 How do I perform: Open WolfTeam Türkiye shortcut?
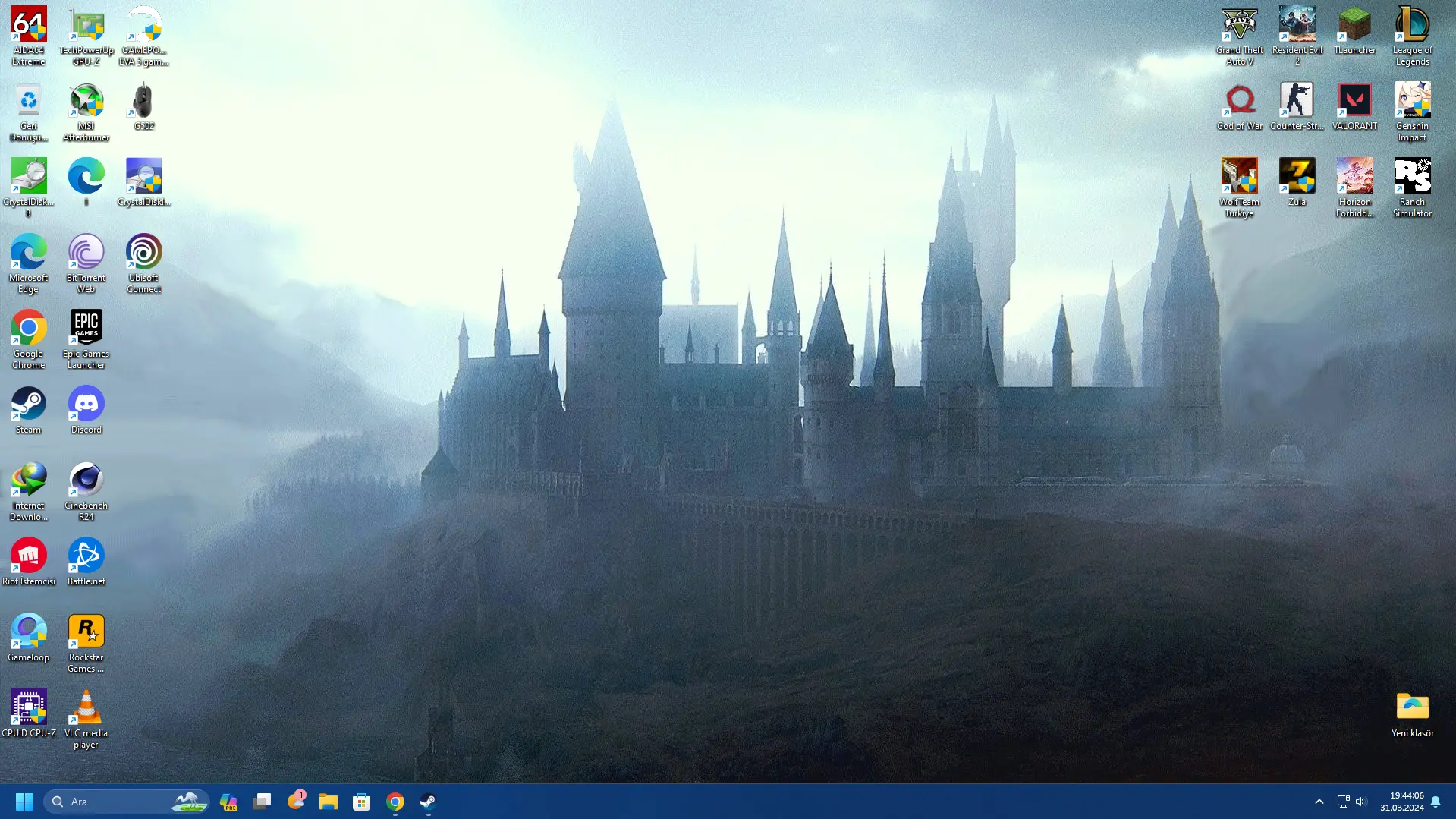[1240, 188]
